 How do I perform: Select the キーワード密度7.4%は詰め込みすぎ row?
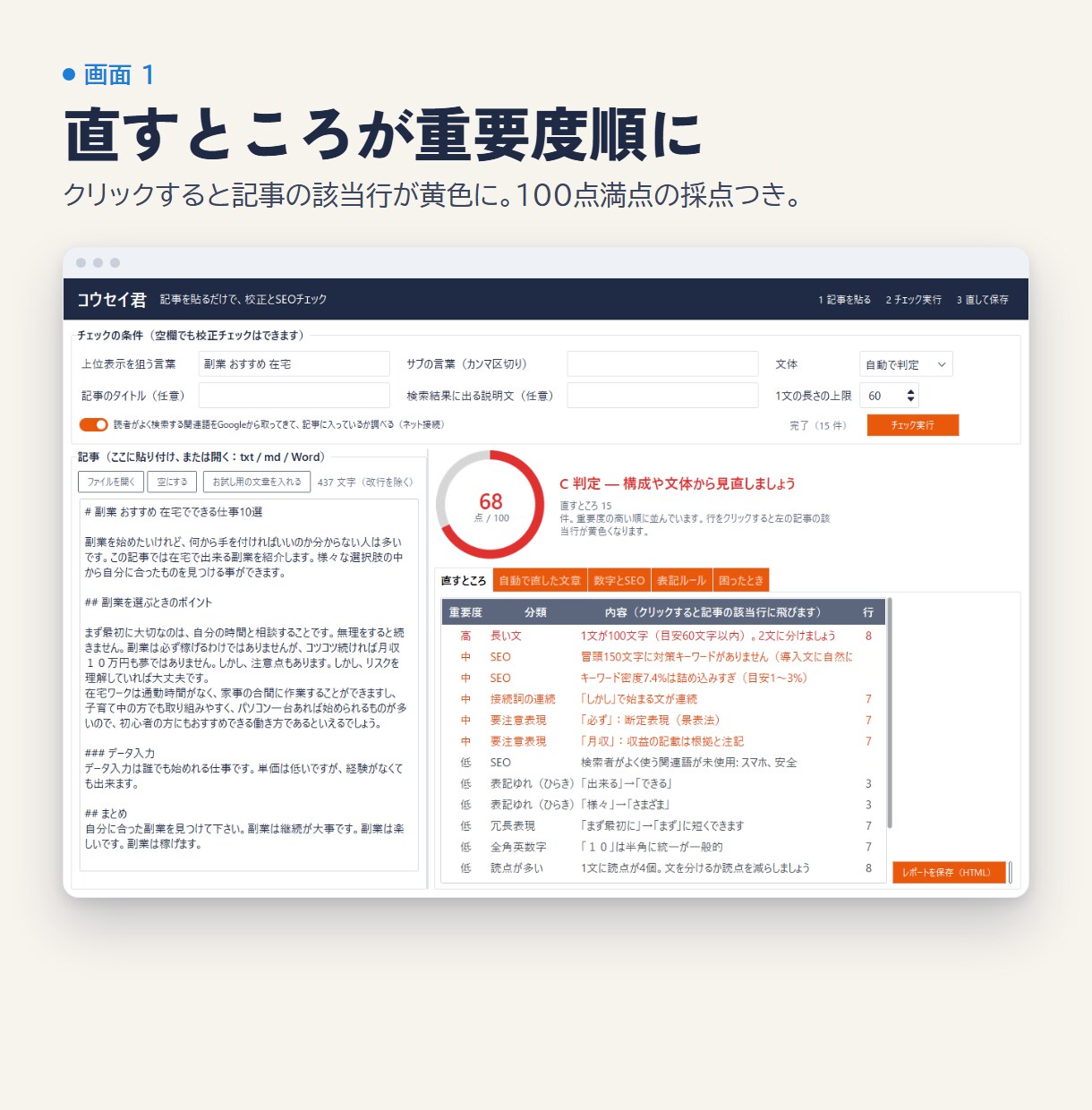[x=663, y=678]
